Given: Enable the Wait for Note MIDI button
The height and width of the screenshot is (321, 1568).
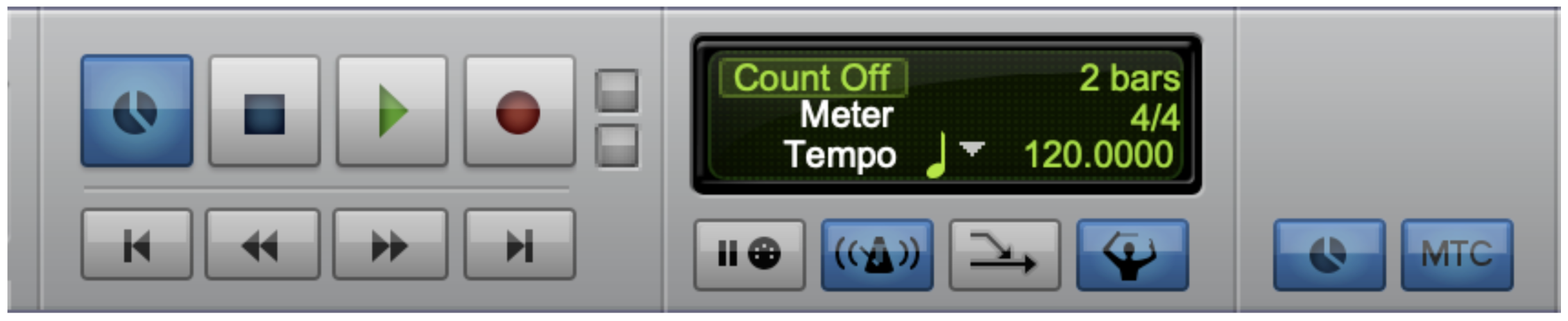Looking at the screenshot, I should pos(749,255).
